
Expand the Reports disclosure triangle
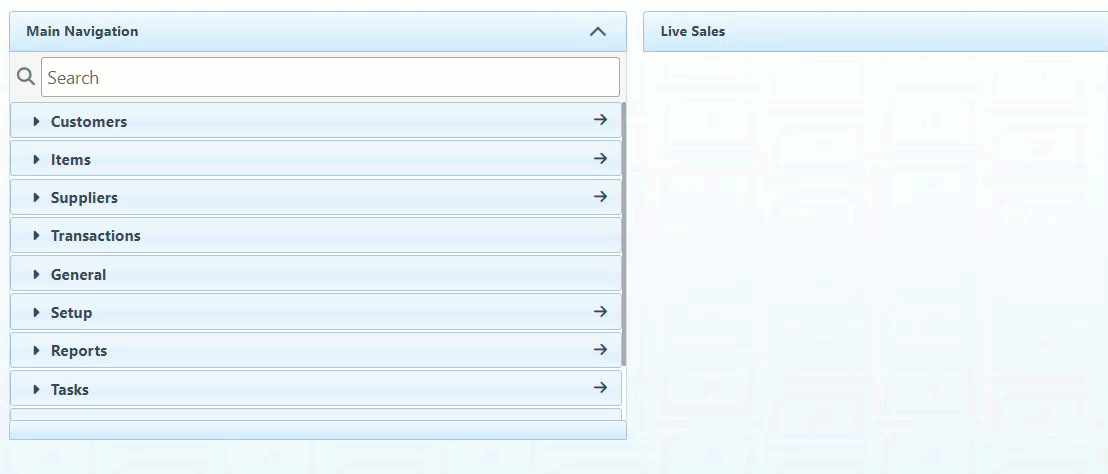pos(37,351)
